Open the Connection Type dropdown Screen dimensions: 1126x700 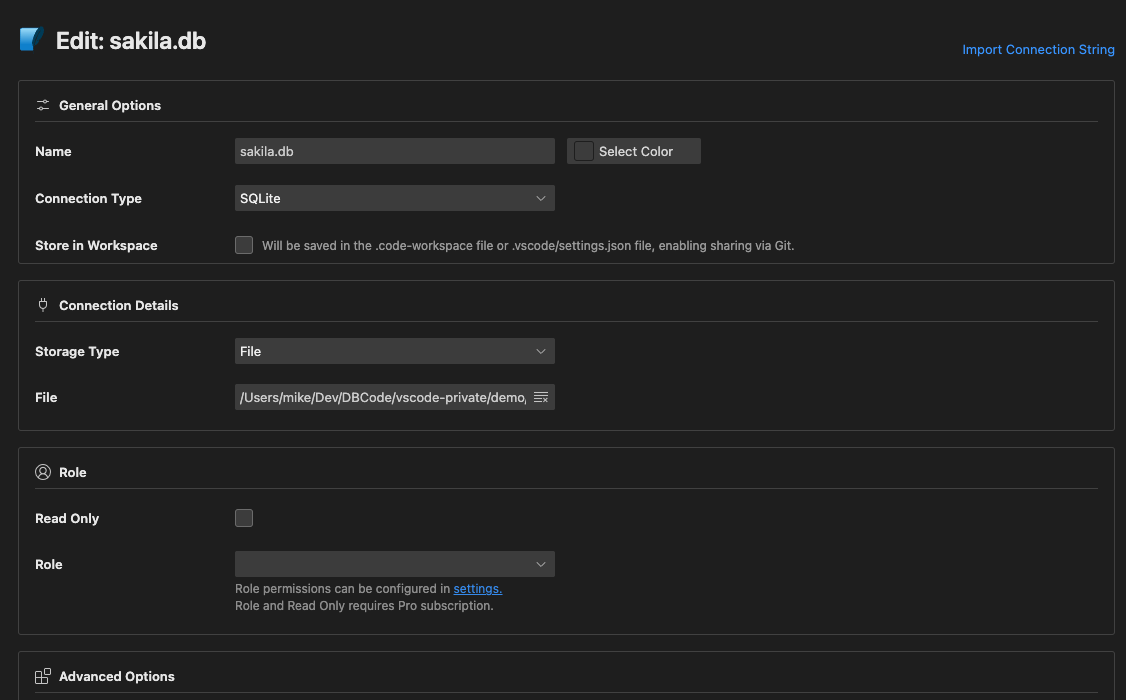(x=394, y=198)
